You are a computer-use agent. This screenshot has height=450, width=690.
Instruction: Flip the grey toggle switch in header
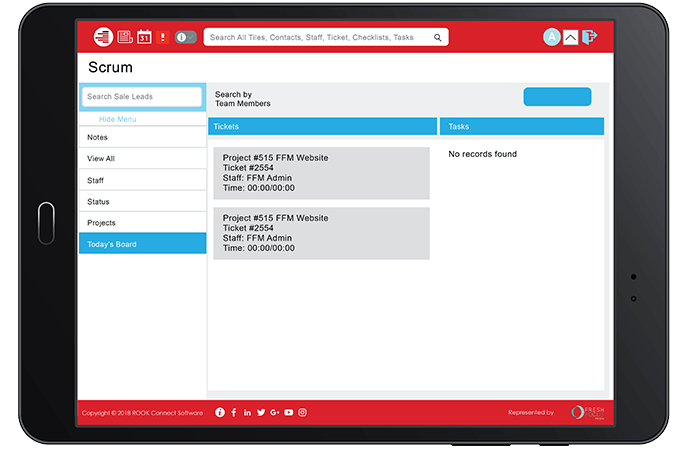(x=186, y=37)
